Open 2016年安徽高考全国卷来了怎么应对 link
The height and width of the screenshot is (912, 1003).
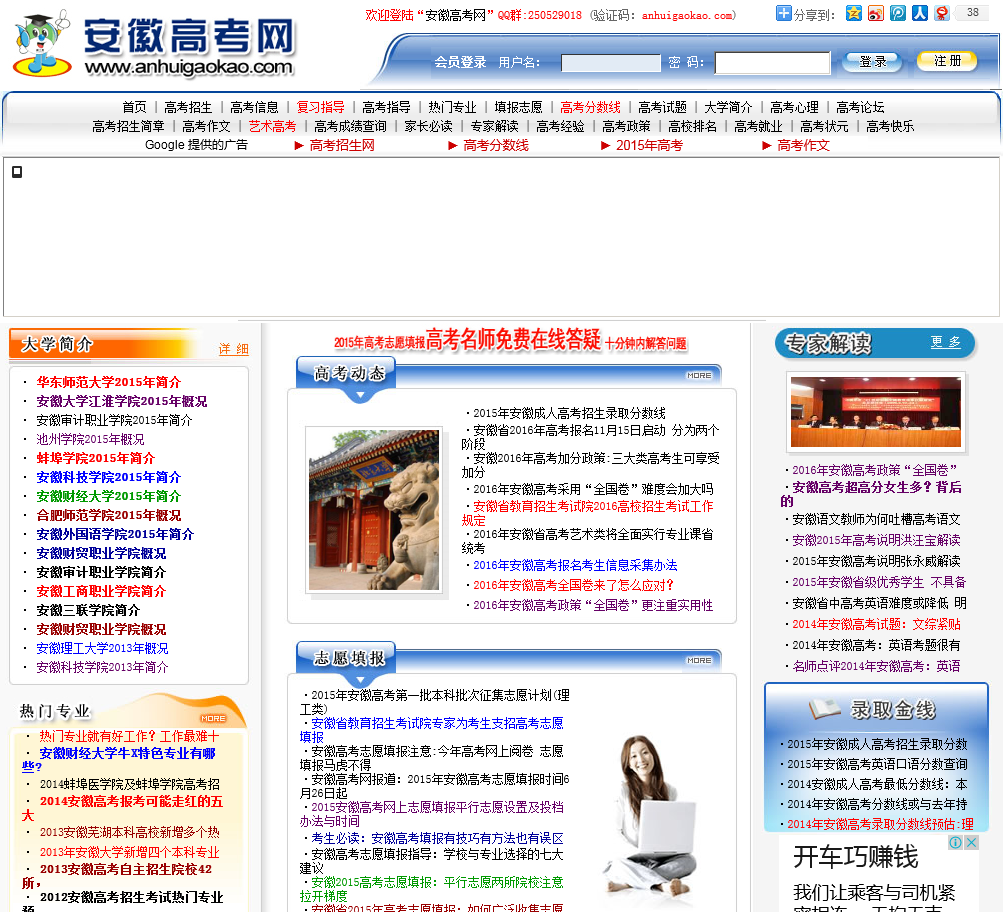point(573,585)
